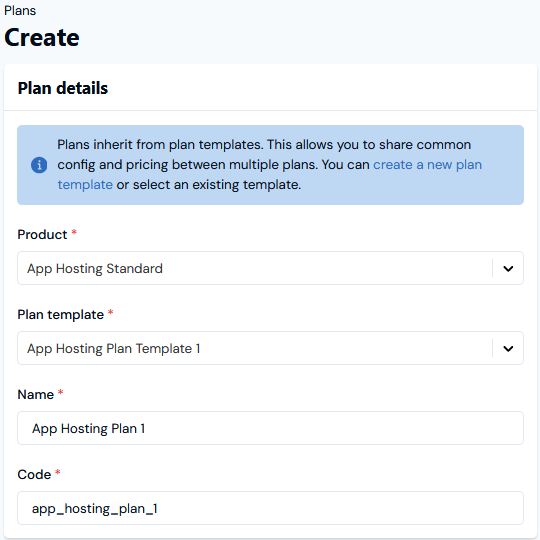Click the Code field label
The image size is (540, 540).
34,475
